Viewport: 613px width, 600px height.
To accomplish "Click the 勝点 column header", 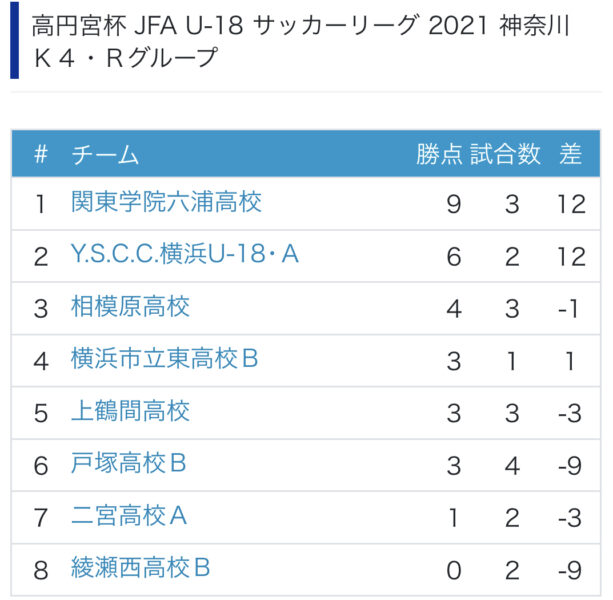I will tap(440, 154).
